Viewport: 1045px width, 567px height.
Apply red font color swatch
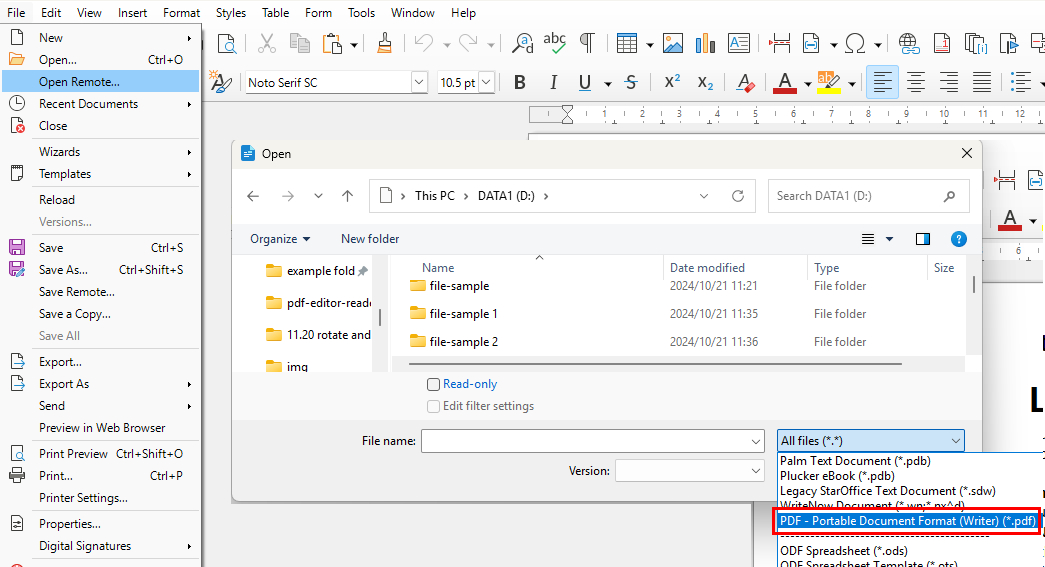point(785,83)
